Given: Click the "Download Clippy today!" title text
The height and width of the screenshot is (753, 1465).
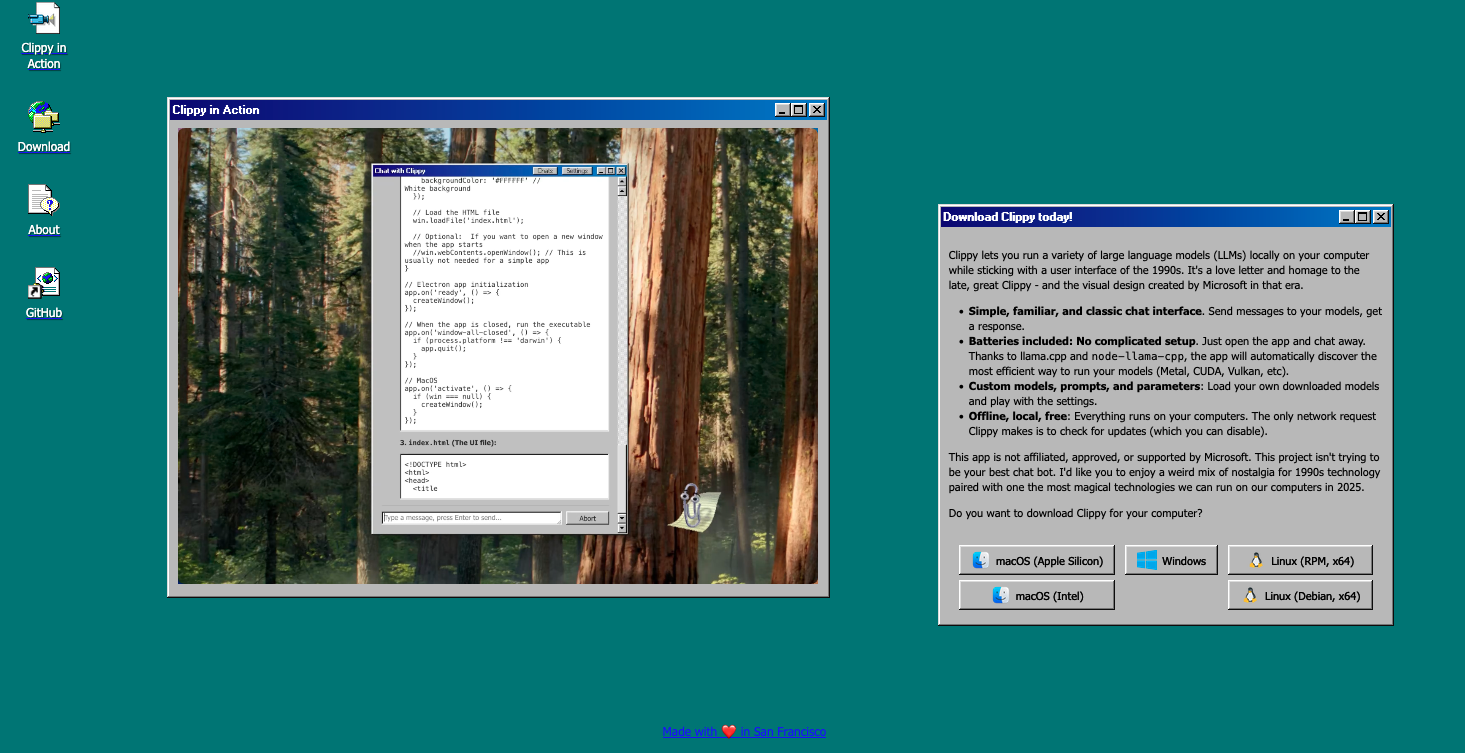Looking at the screenshot, I should point(1008,217).
